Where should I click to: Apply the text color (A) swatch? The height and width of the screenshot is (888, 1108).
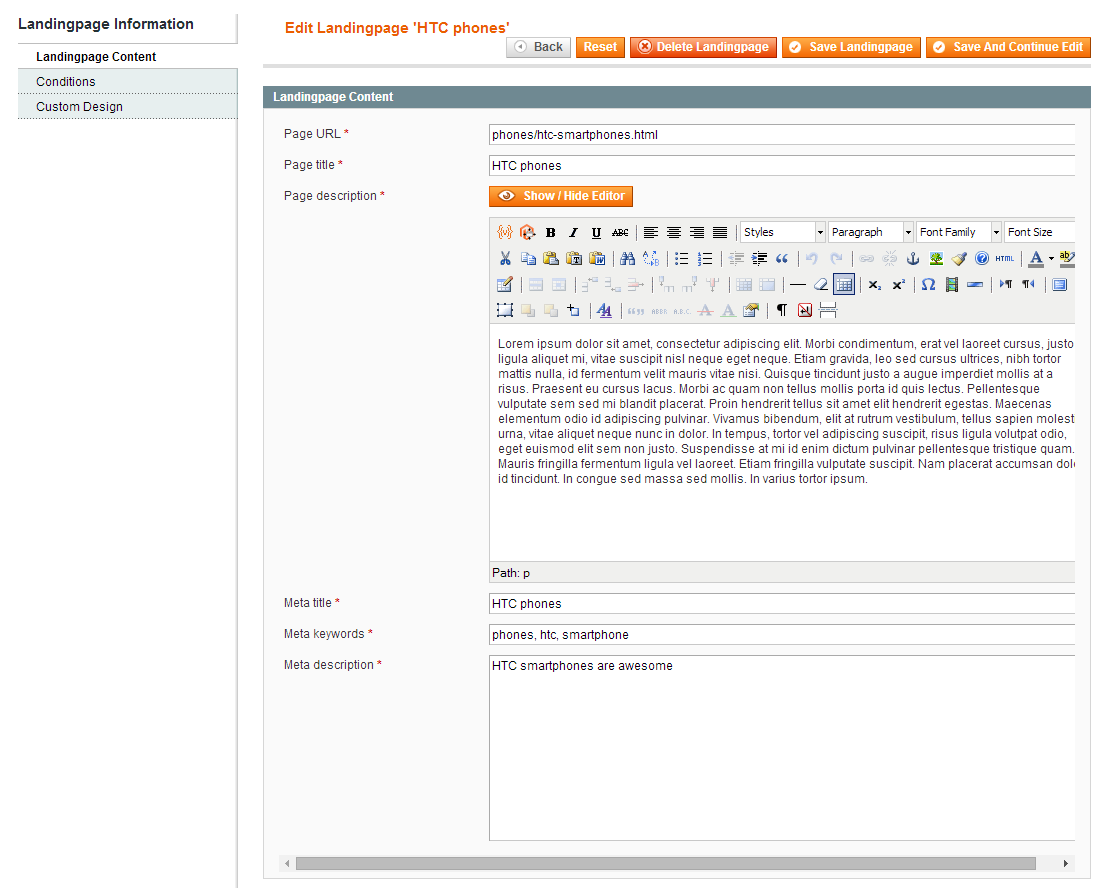pyautogui.click(x=1036, y=259)
